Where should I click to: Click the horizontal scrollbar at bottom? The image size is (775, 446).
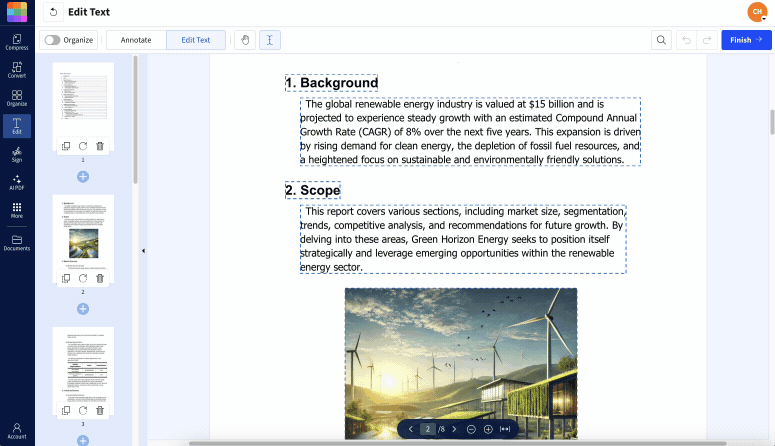(x=458, y=444)
